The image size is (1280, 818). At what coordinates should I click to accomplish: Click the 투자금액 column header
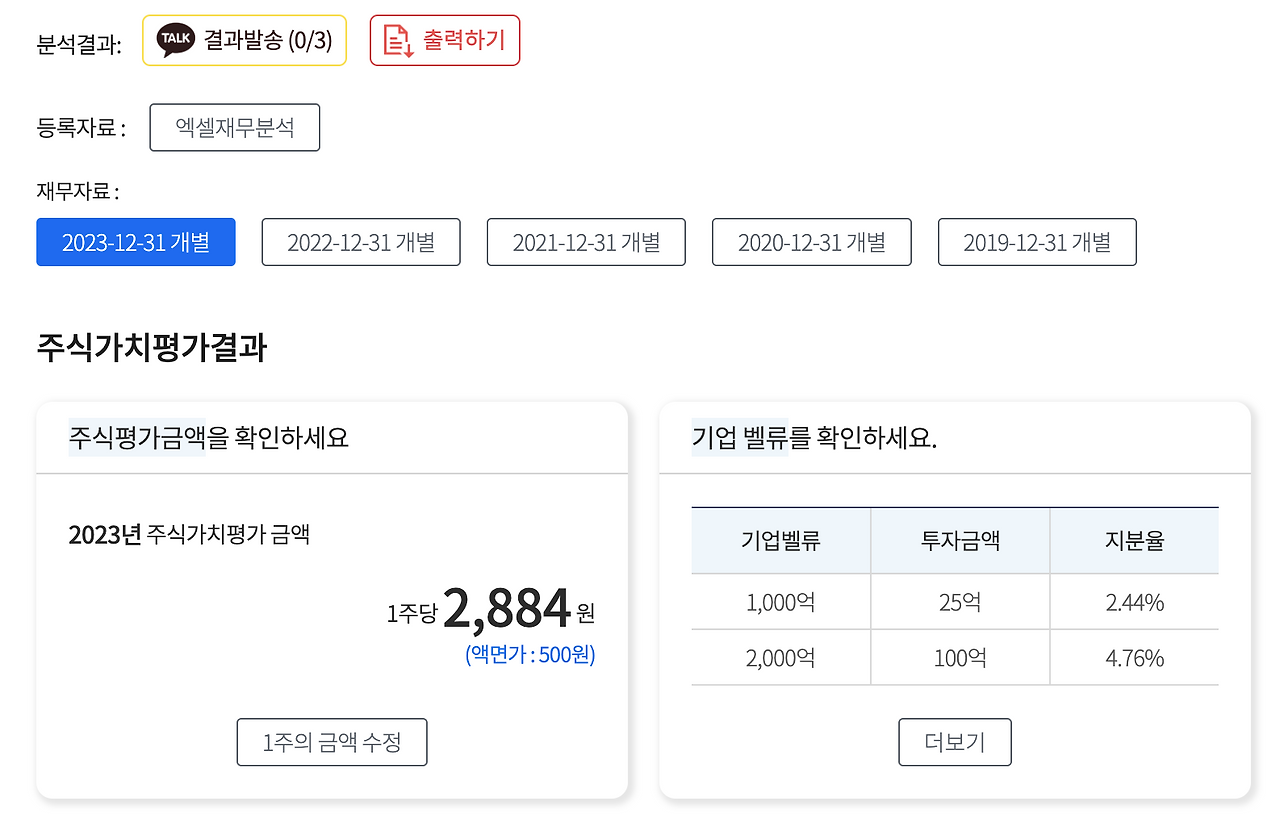960,539
